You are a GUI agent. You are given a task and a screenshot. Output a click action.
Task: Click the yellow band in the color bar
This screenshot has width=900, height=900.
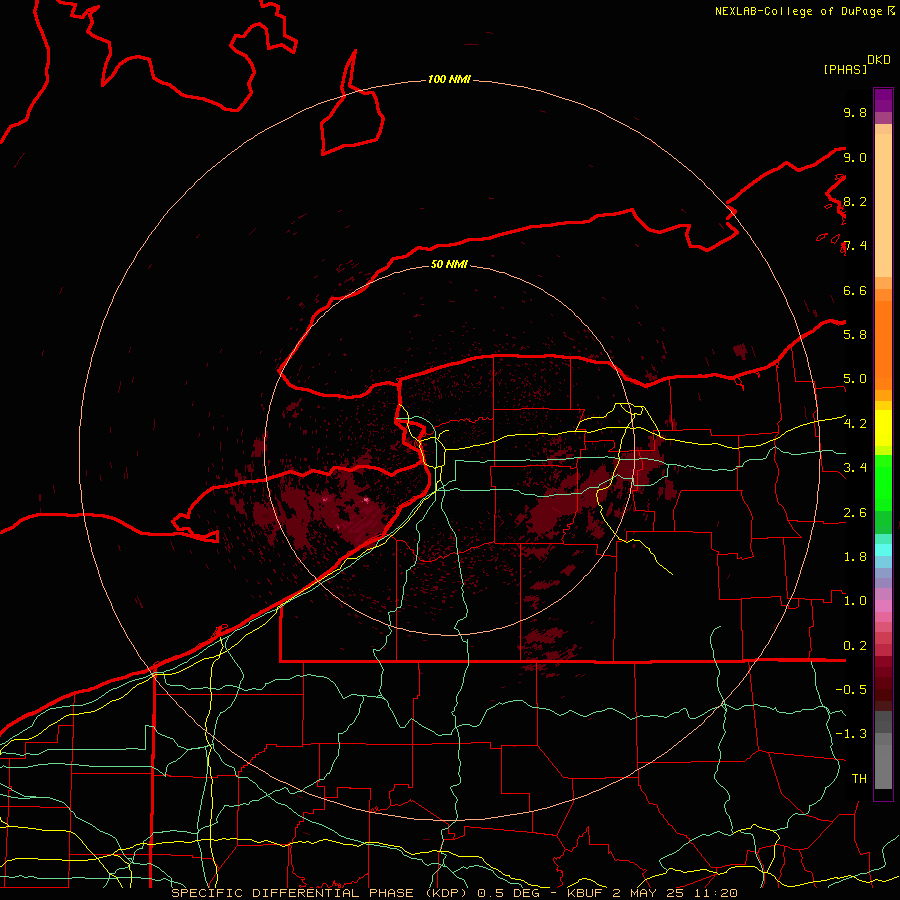(x=883, y=428)
